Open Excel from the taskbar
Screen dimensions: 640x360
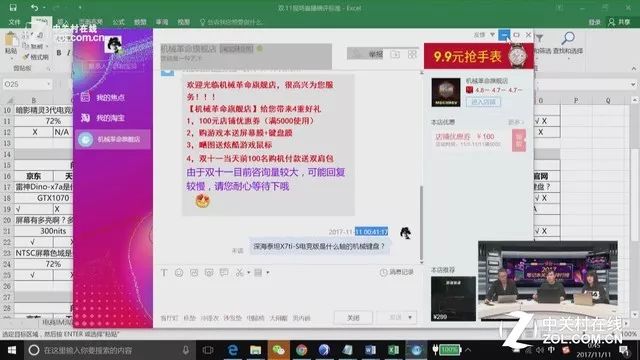(393, 350)
